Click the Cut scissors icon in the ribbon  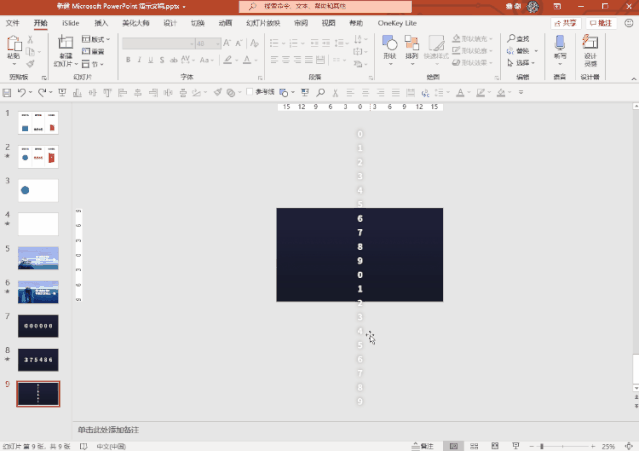tap(30, 40)
